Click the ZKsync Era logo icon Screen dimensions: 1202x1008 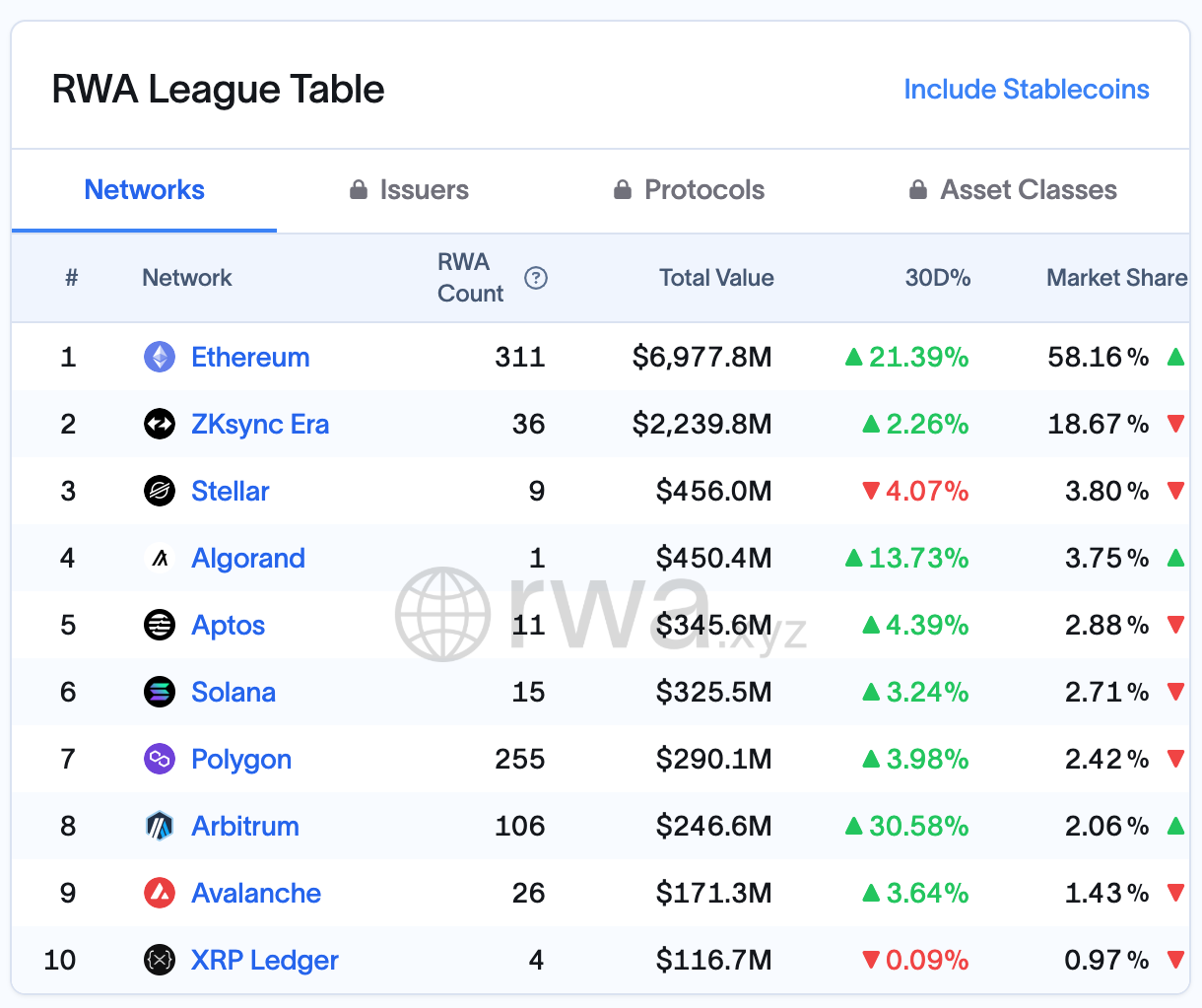pos(160,424)
